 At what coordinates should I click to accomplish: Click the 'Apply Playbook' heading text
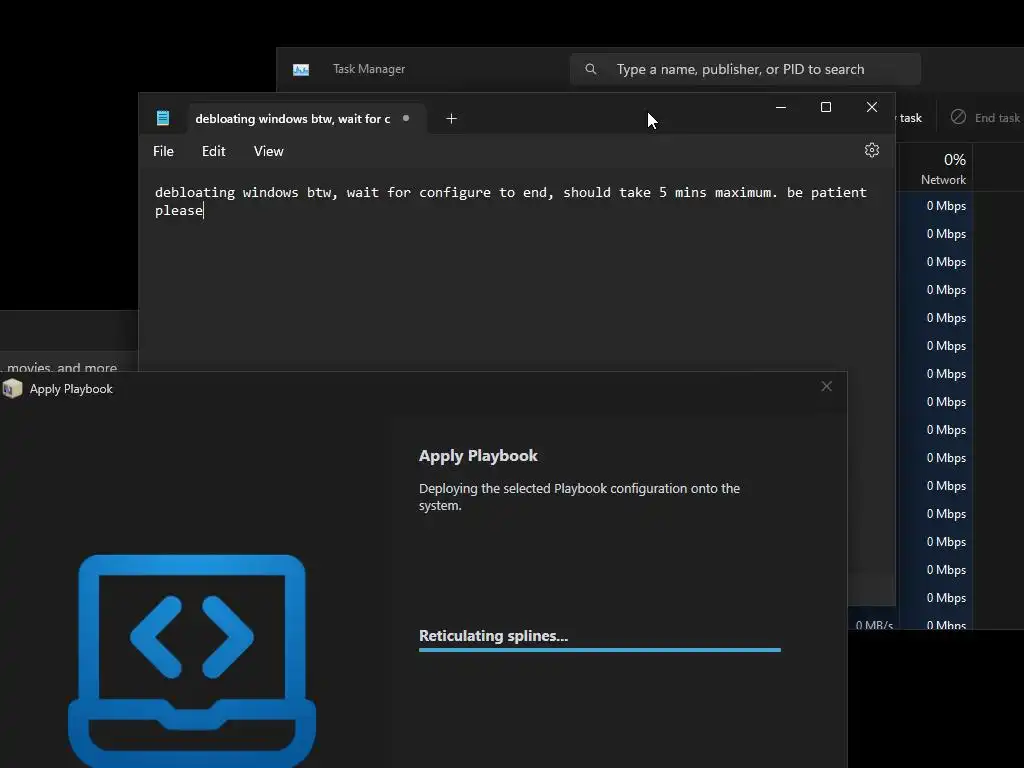[478, 456]
